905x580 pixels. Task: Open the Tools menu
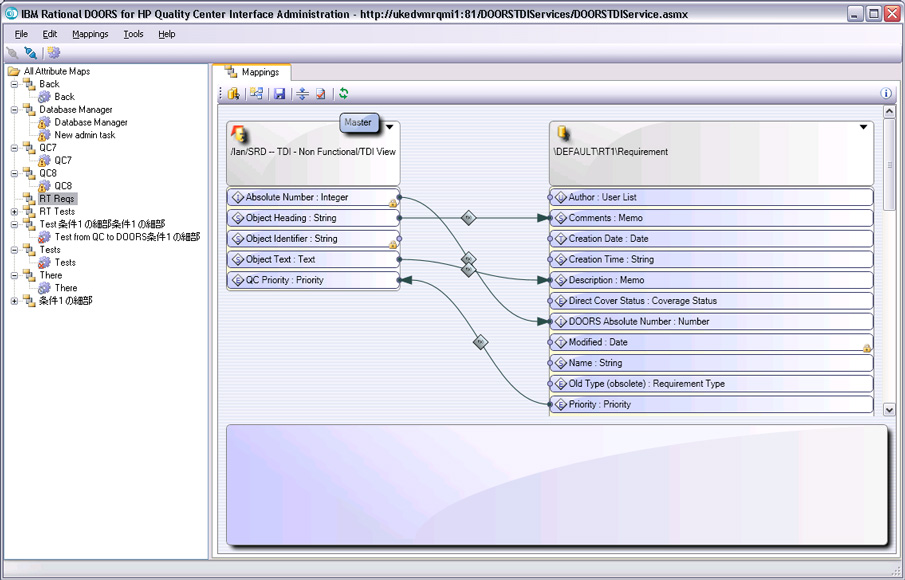click(x=133, y=34)
